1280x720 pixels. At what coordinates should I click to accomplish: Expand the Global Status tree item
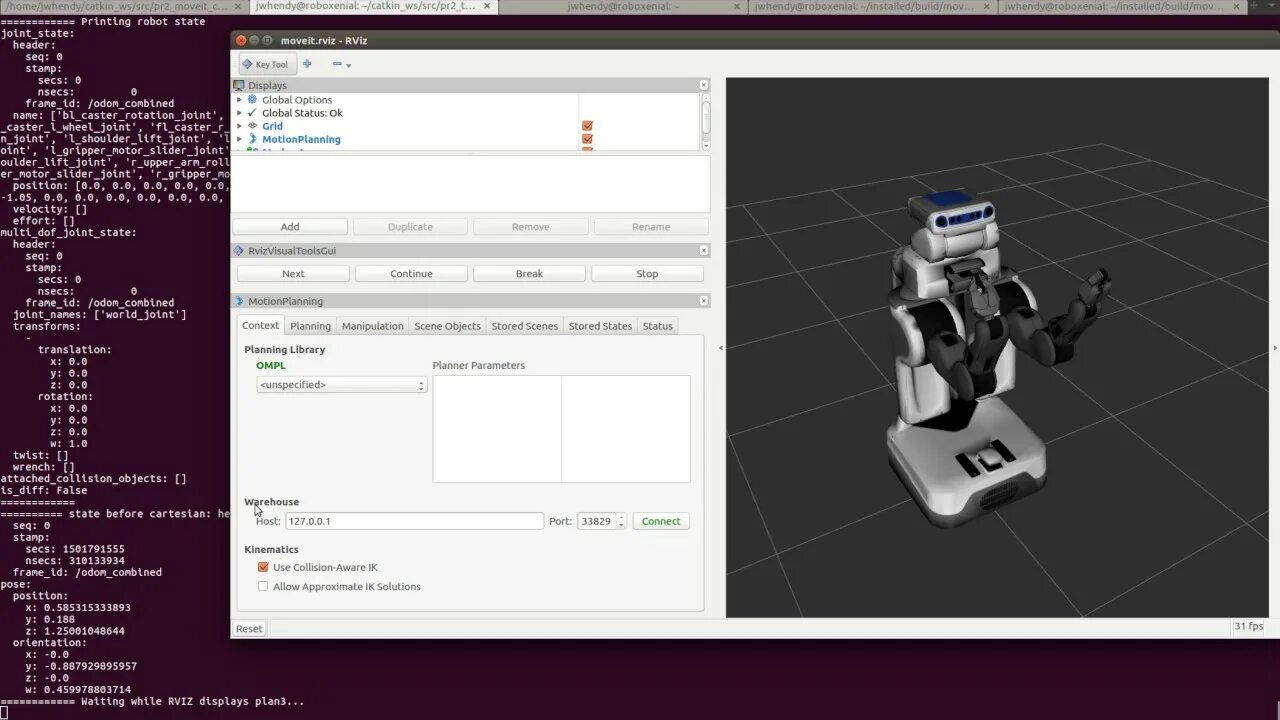239,113
